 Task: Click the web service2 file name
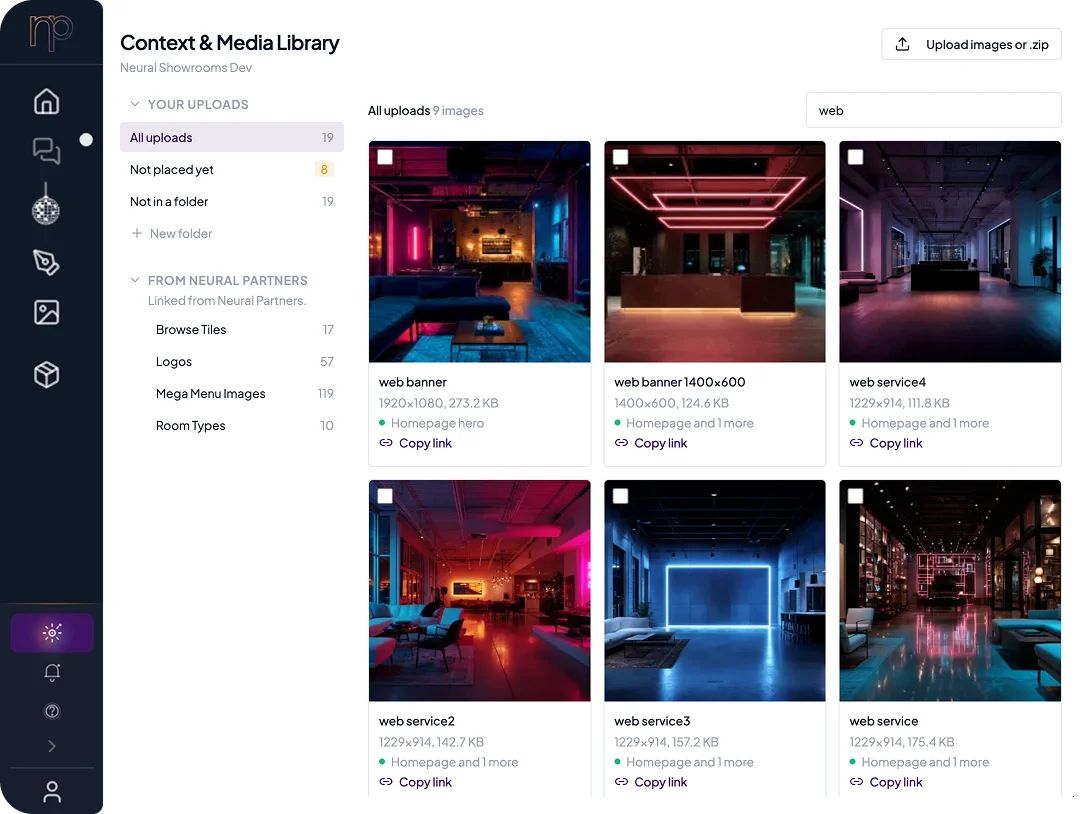(417, 721)
